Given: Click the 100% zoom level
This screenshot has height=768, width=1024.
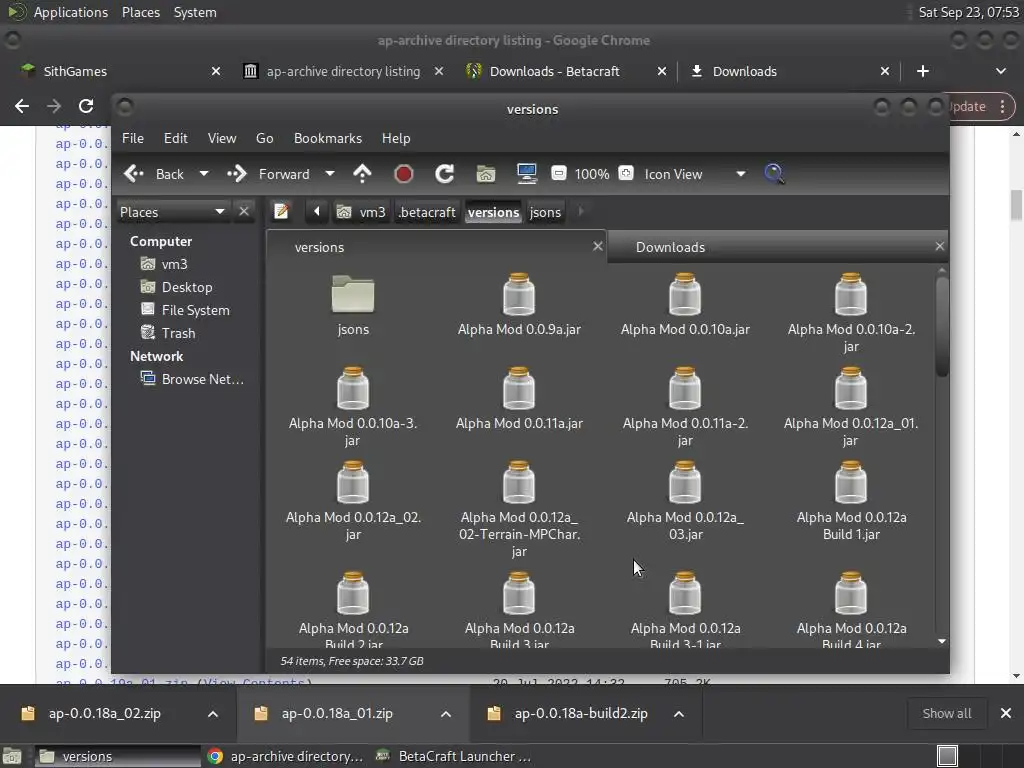Looking at the screenshot, I should tap(592, 174).
